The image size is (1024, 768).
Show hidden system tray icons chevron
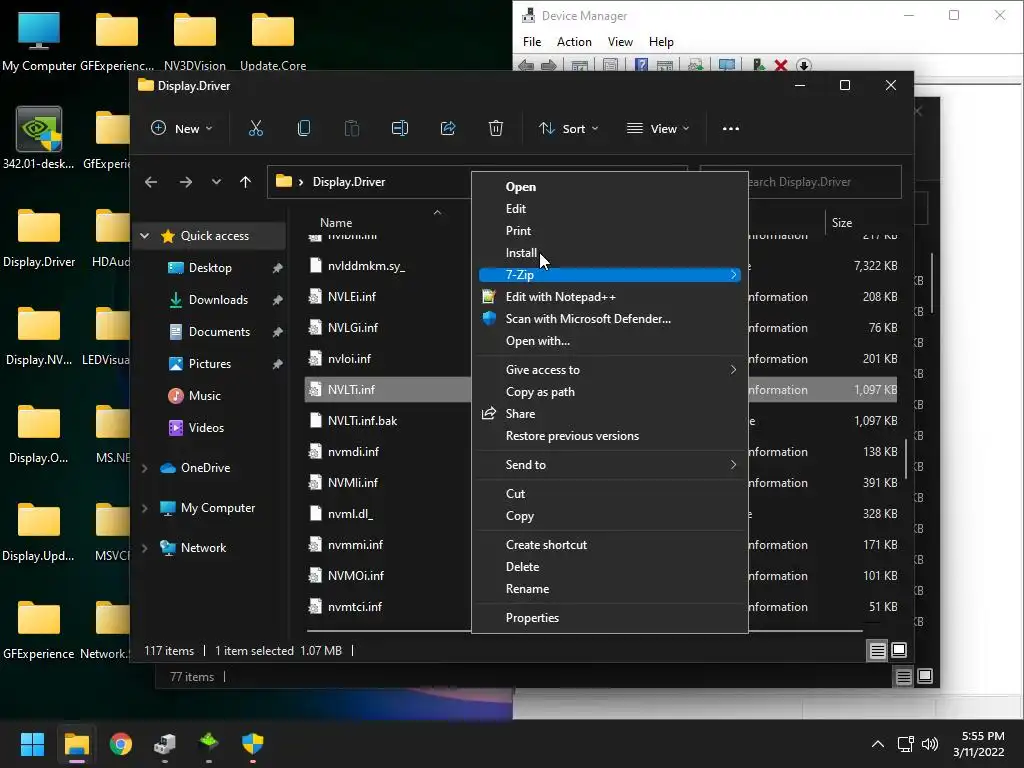click(878, 744)
